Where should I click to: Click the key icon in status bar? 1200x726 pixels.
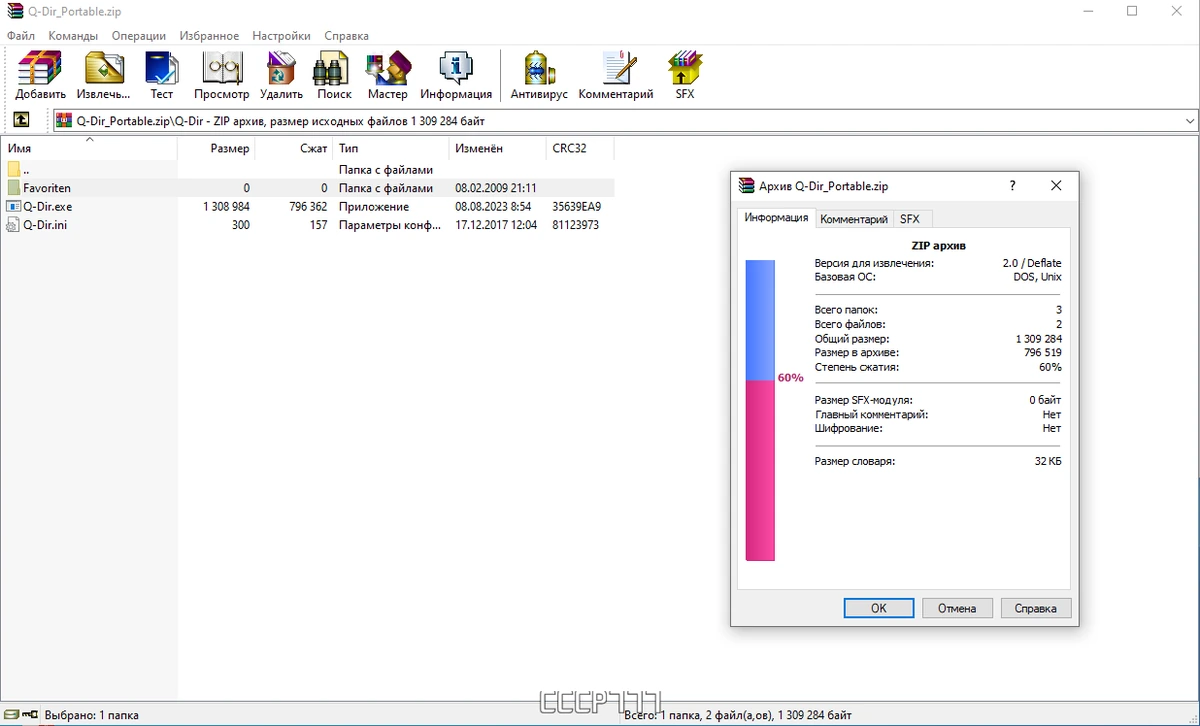(31, 714)
